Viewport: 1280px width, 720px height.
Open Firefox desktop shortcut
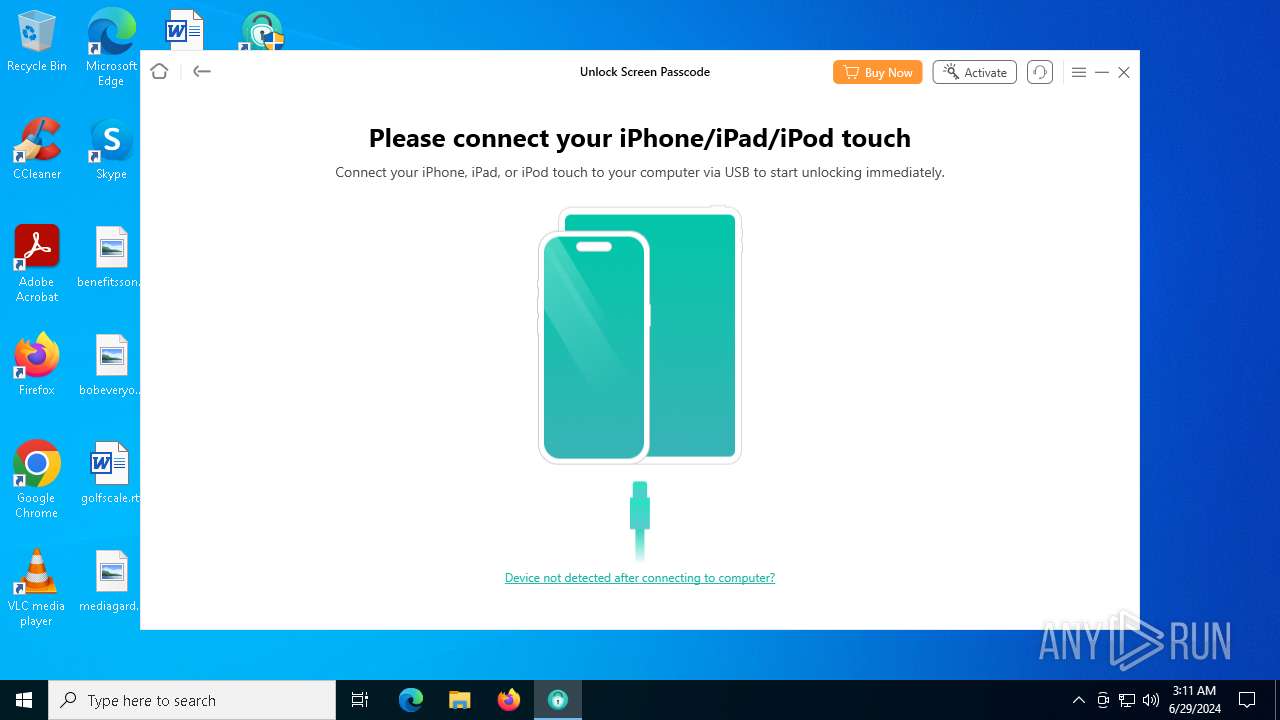click(x=37, y=365)
